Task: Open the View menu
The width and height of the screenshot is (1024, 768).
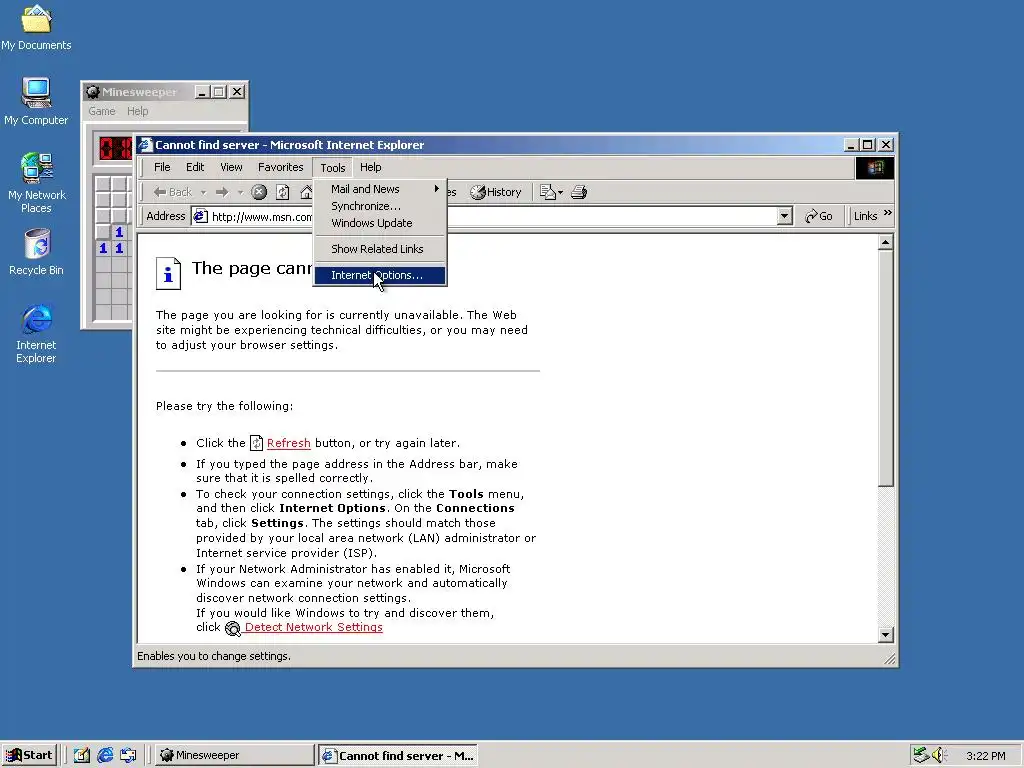Action: pos(231,167)
